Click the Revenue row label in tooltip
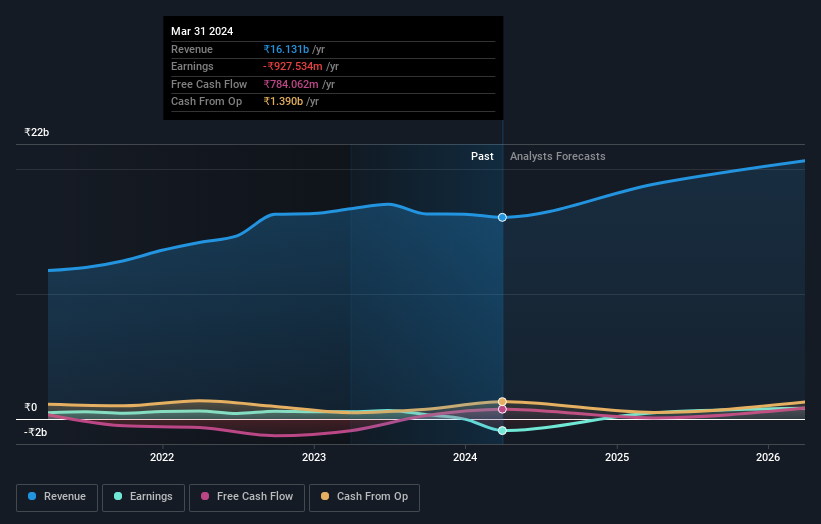This screenshot has width=821, height=524. click(192, 49)
